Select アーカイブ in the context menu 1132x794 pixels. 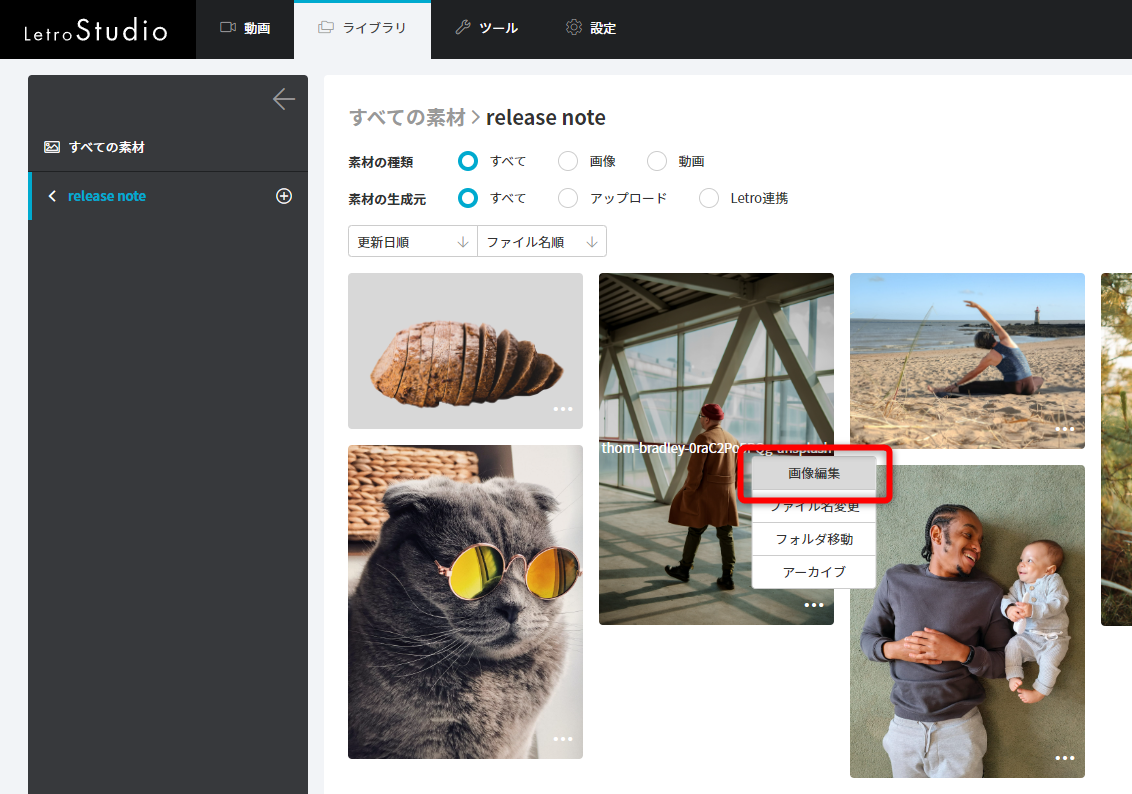tap(813, 571)
